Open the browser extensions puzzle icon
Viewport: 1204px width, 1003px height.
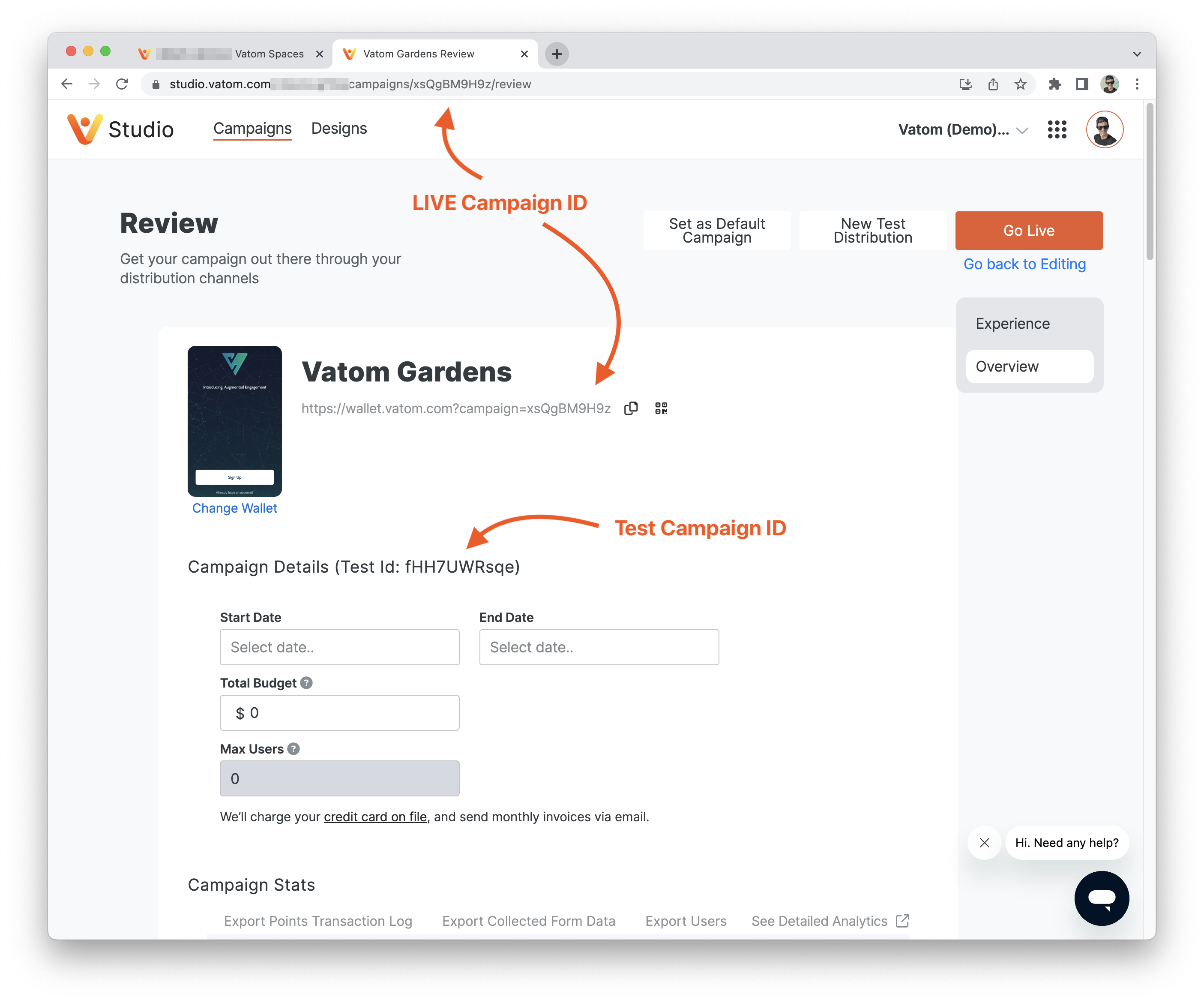[x=1054, y=84]
